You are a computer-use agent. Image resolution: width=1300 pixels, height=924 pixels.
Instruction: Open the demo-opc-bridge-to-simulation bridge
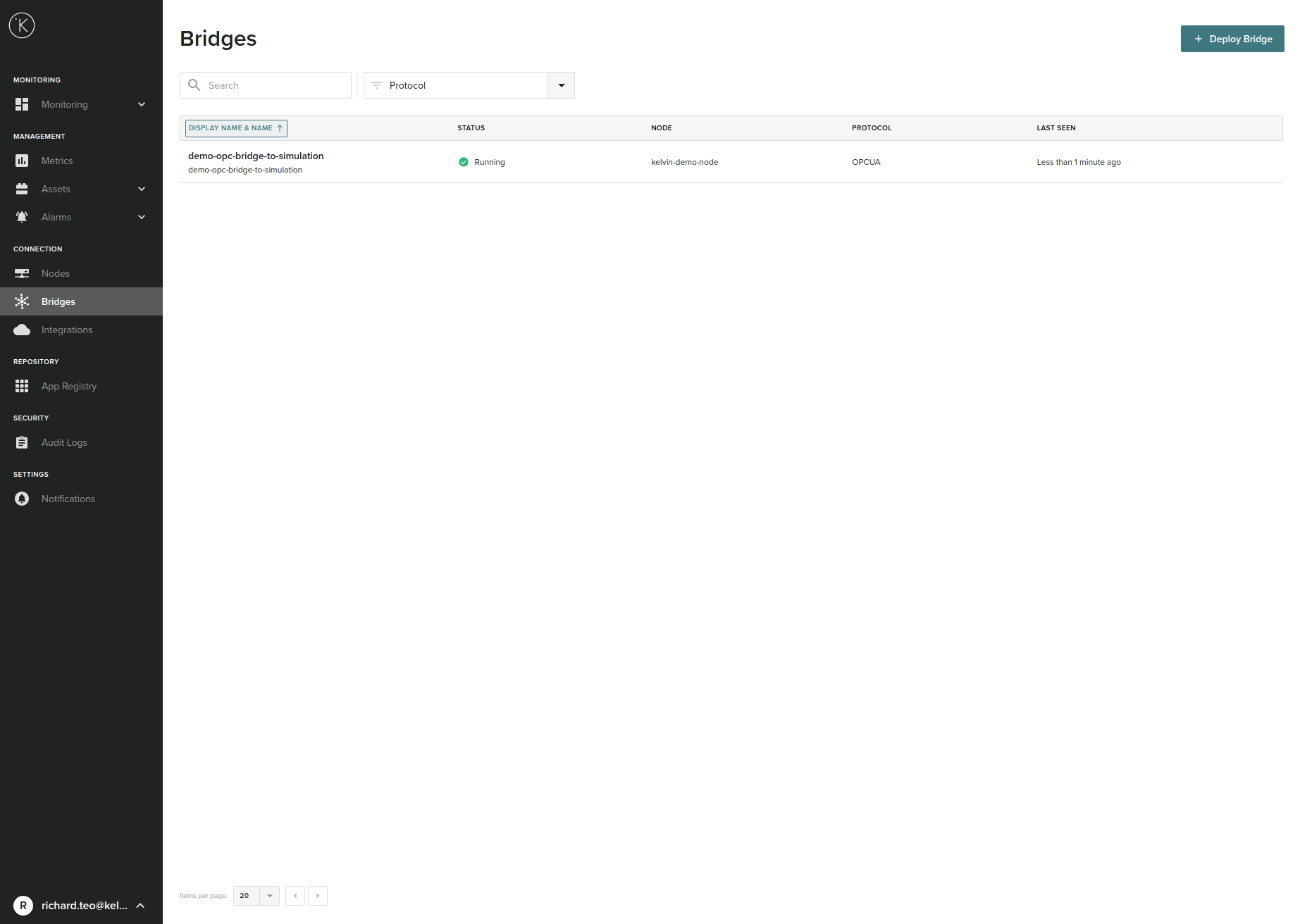tap(256, 156)
